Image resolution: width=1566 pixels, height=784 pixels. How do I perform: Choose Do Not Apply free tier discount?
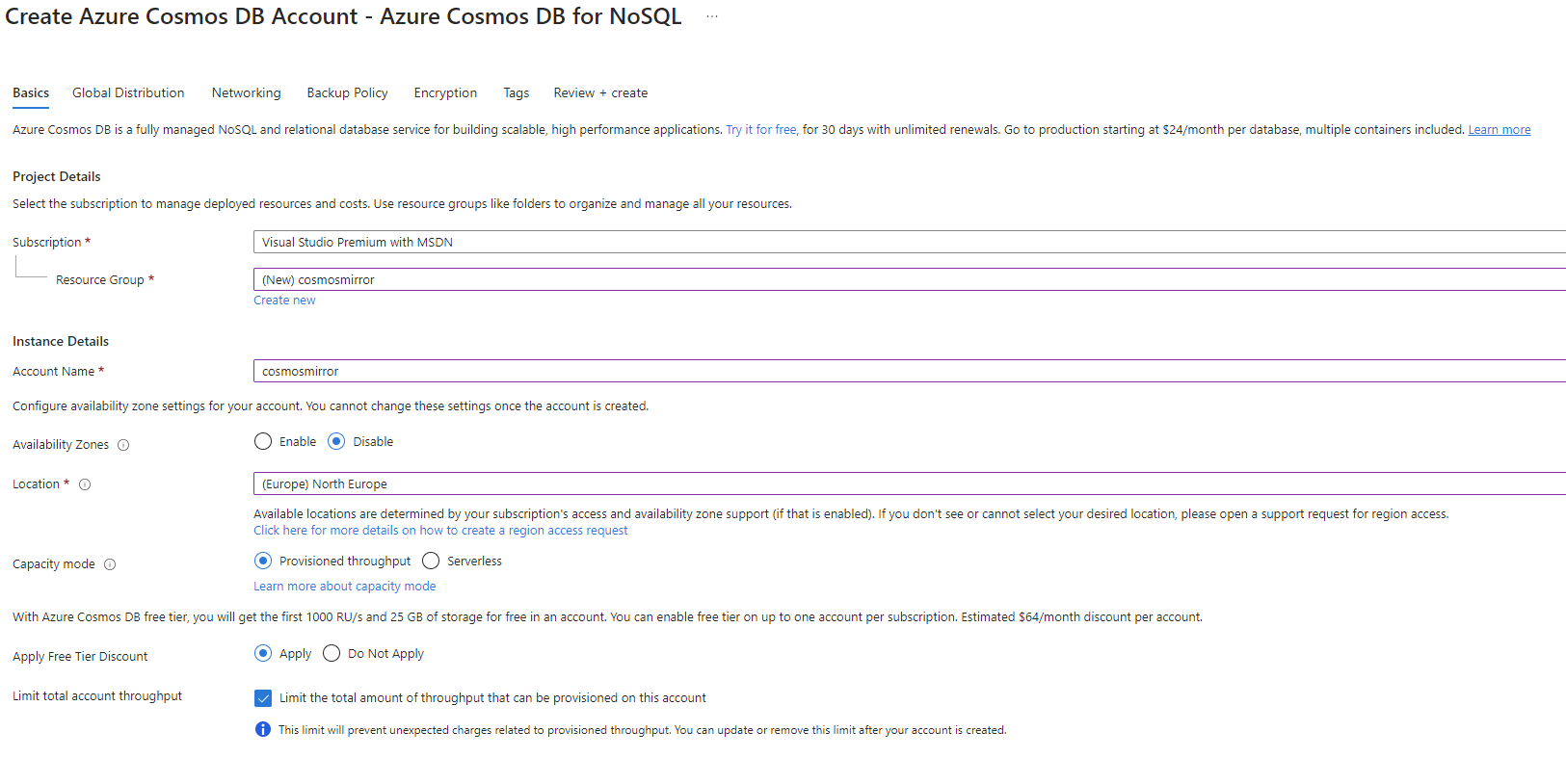(332, 654)
